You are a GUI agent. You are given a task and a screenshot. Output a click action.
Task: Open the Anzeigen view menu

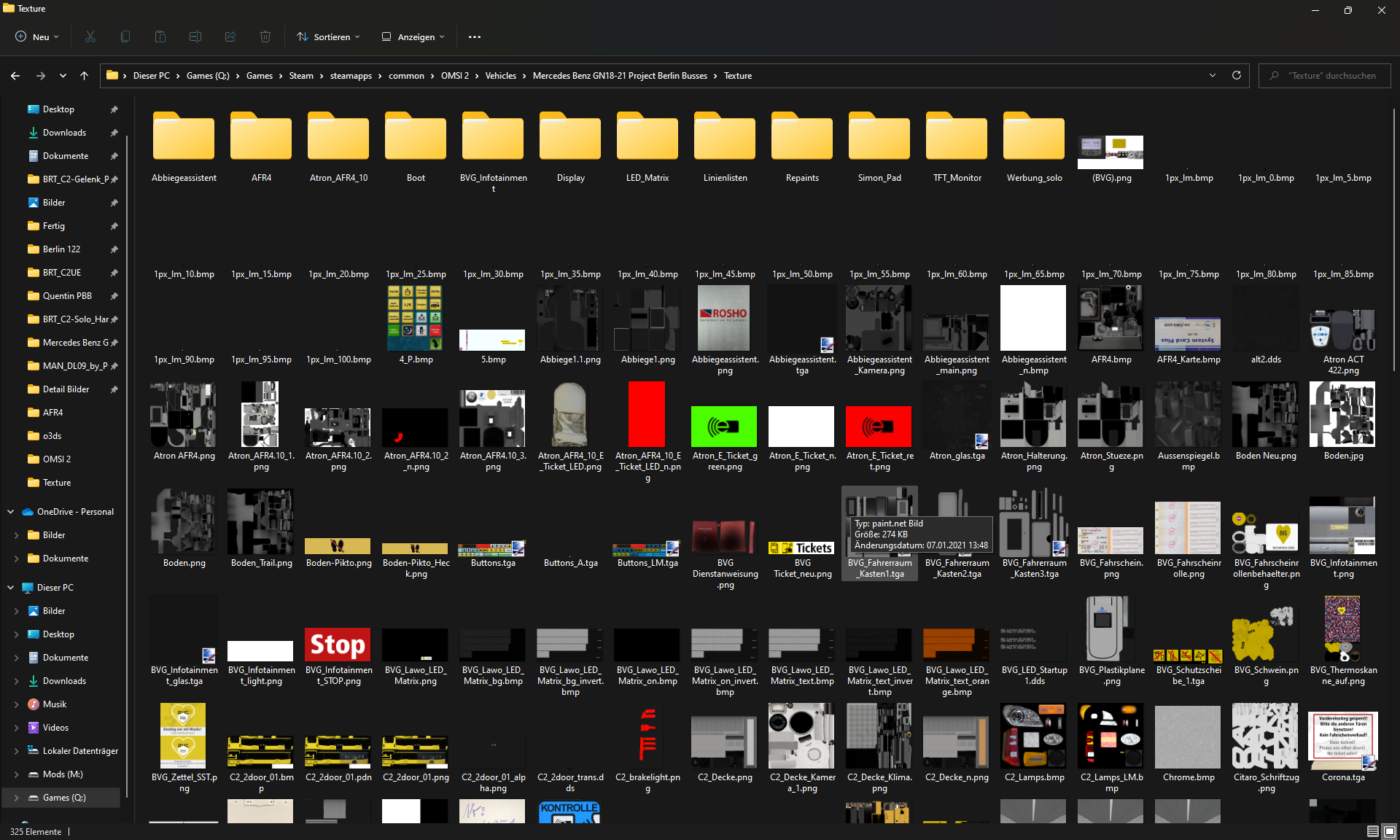pos(413,36)
